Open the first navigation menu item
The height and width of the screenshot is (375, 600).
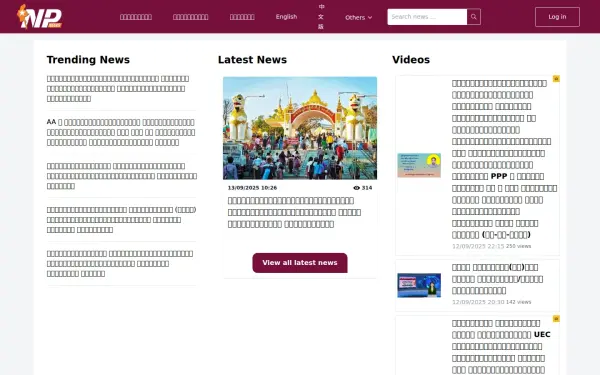[136, 17]
